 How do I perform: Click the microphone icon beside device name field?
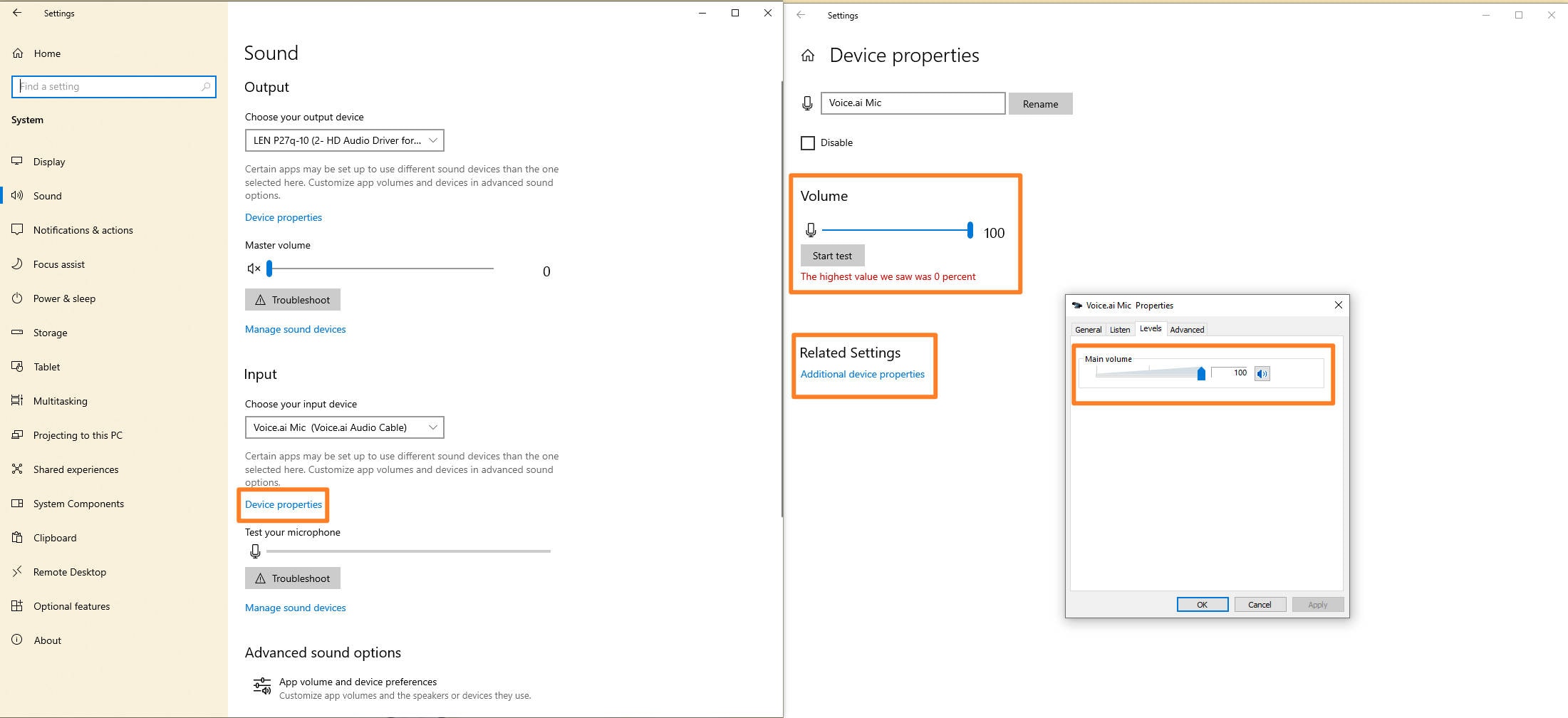click(807, 103)
